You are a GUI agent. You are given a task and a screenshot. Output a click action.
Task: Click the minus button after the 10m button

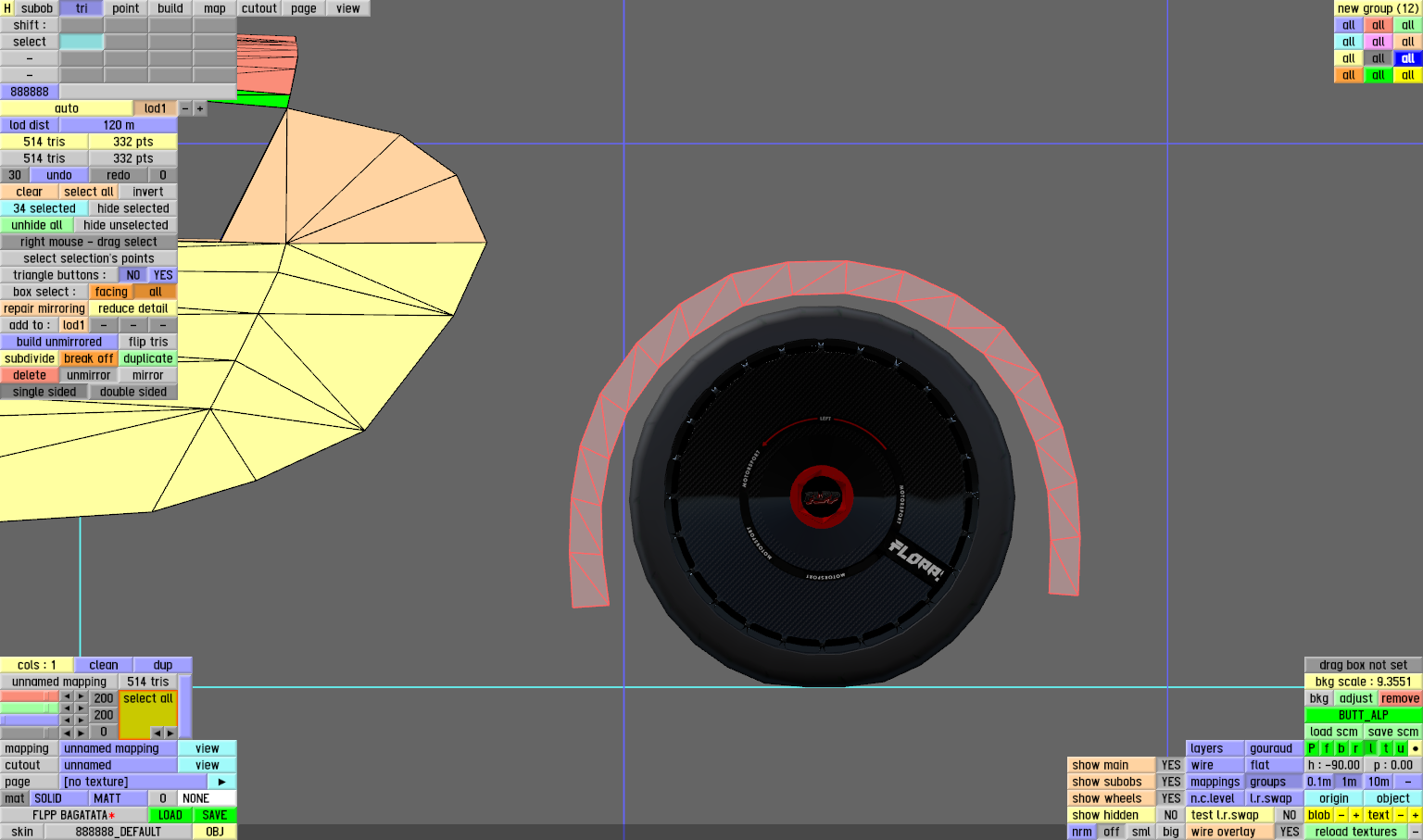click(1408, 782)
